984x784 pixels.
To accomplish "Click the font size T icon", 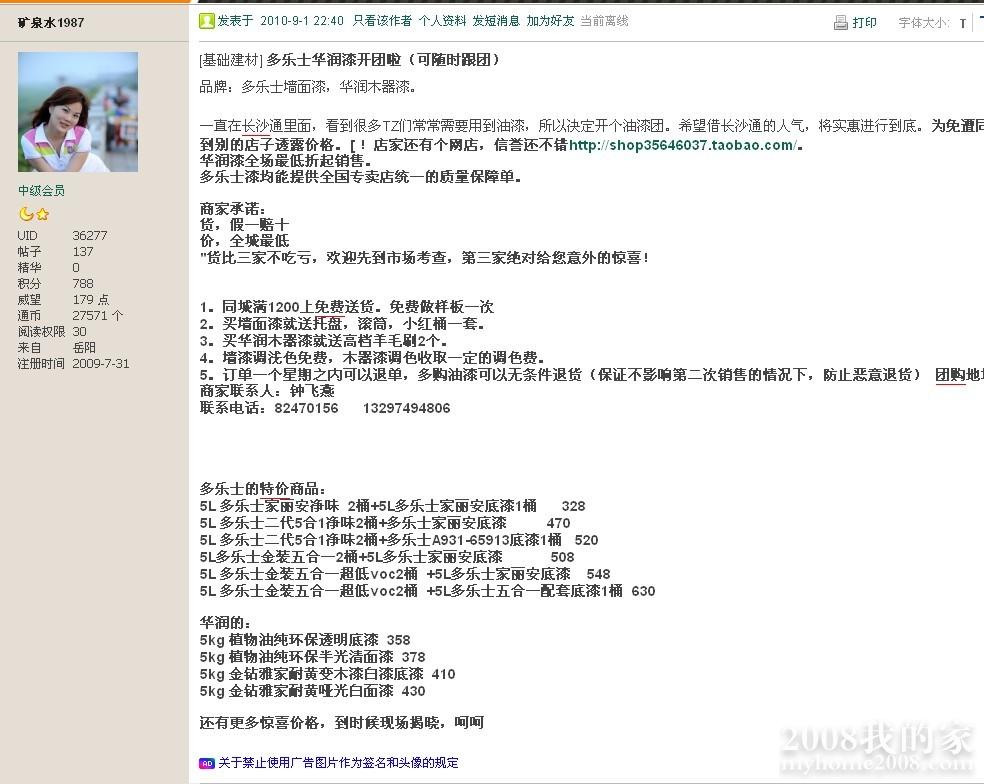I will 962,23.
